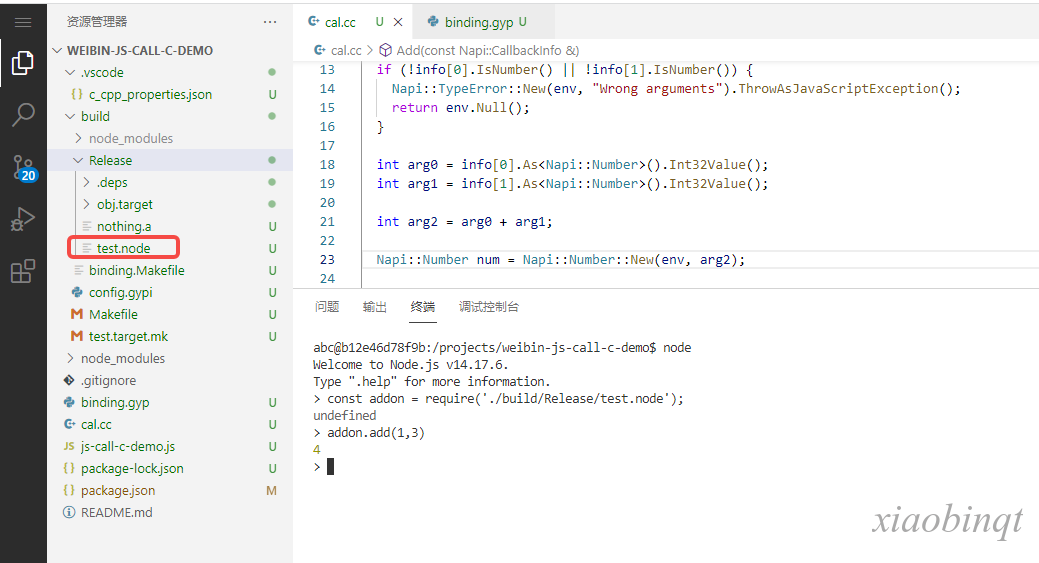Expand the .deps folder
Image resolution: width=1039 pixels, height=563 pixels.
(86, 182)
